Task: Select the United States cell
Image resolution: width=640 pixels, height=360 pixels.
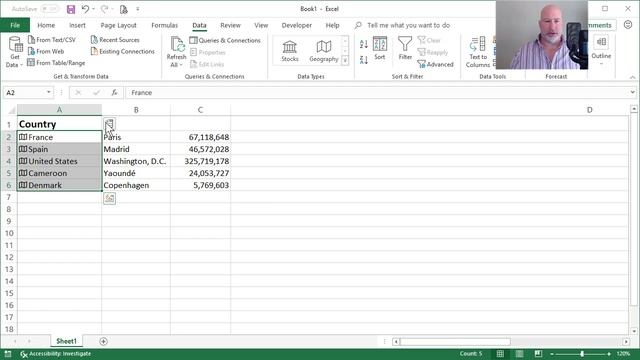Action: pos(59,161)
